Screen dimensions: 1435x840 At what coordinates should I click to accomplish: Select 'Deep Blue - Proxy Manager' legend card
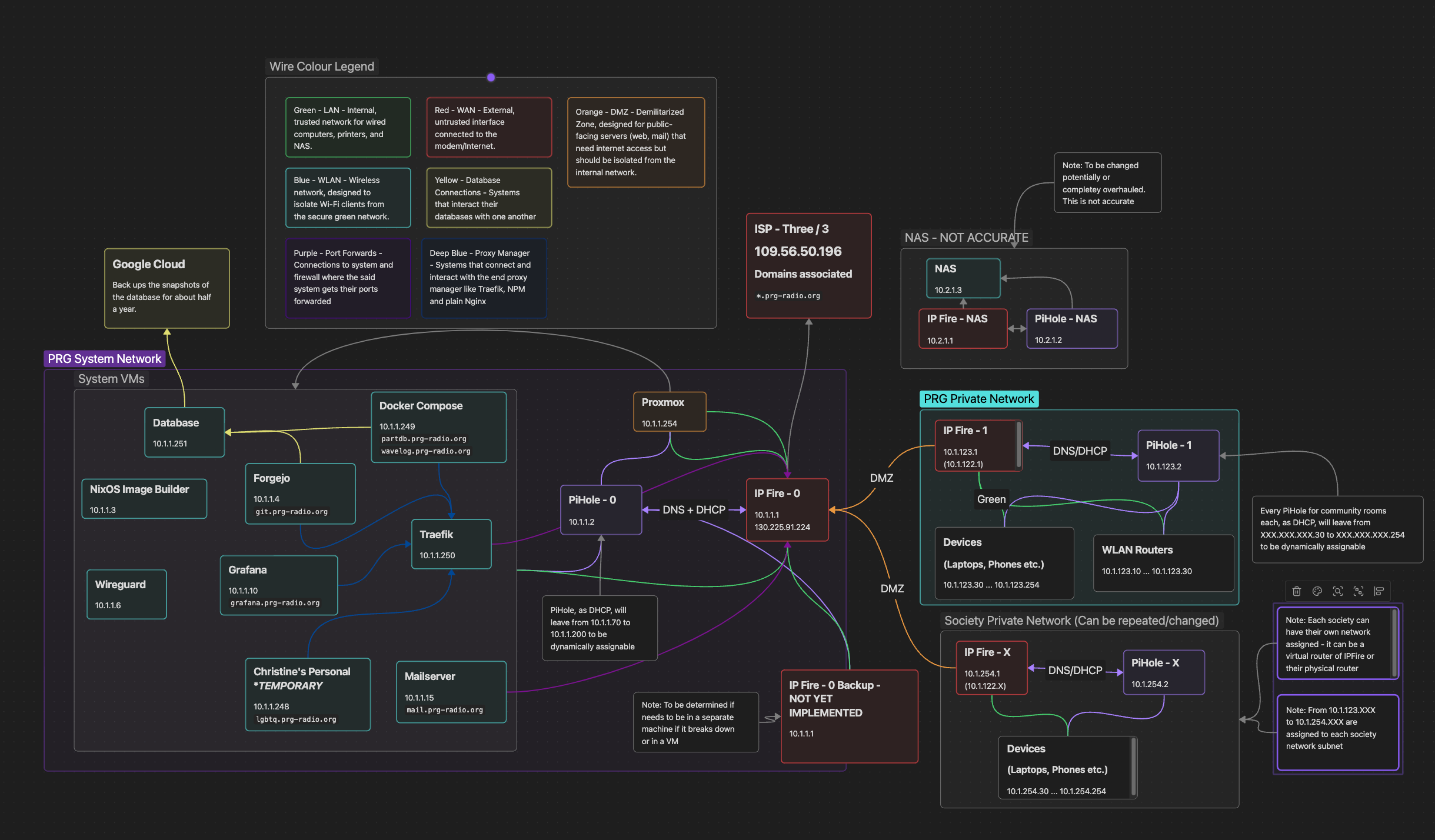coord(484,278)
